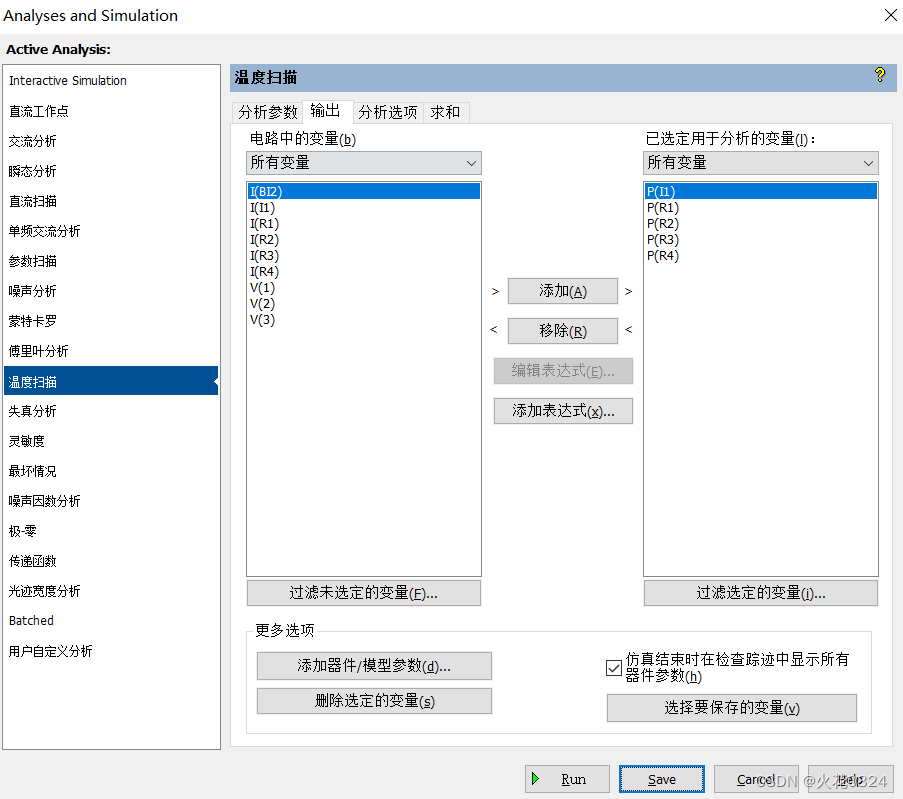Open 添加器件/模型参数 dialog

pos(374,666)
